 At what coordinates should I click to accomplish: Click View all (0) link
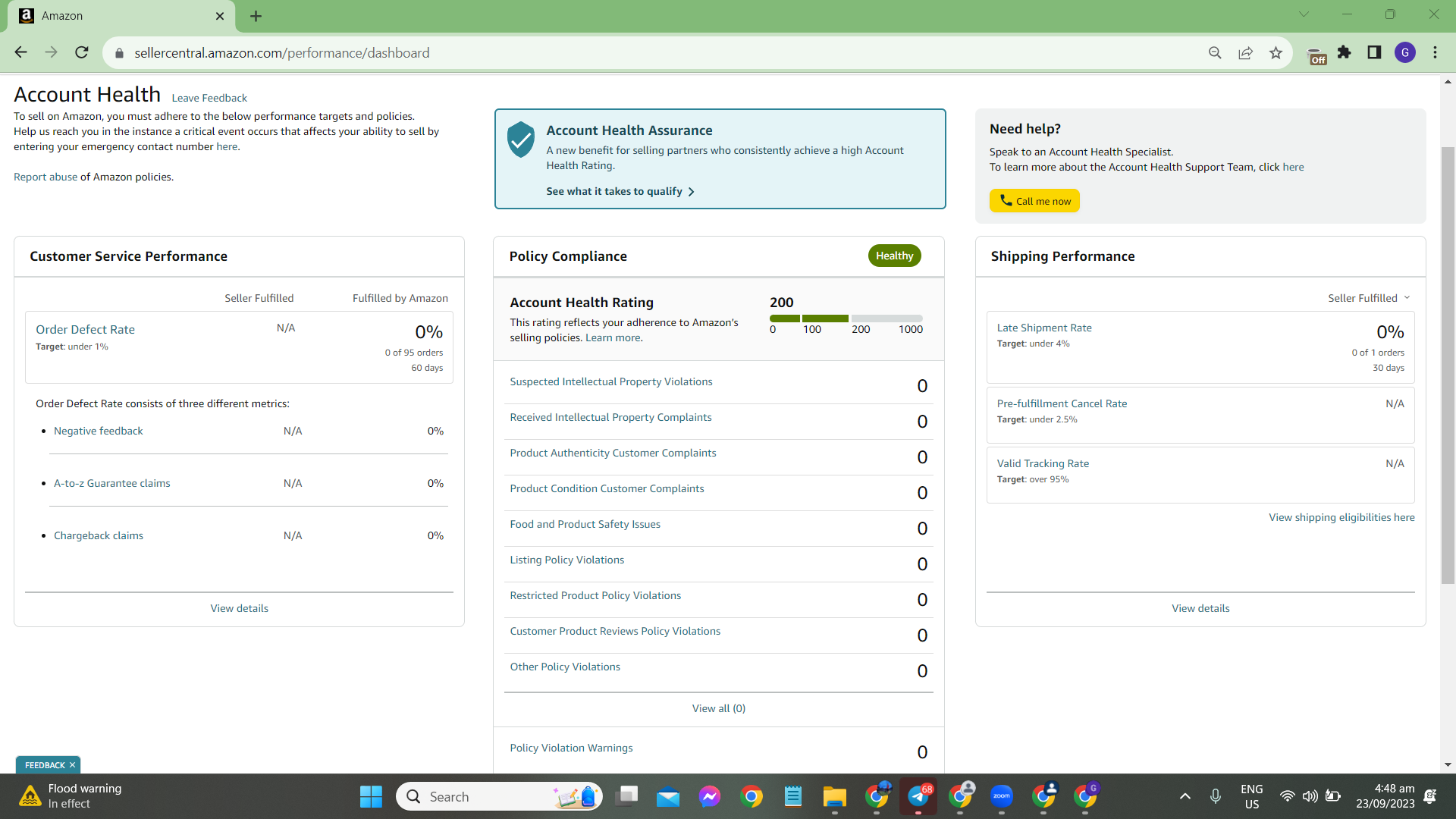pyautogui.click(x=718, y=708)
